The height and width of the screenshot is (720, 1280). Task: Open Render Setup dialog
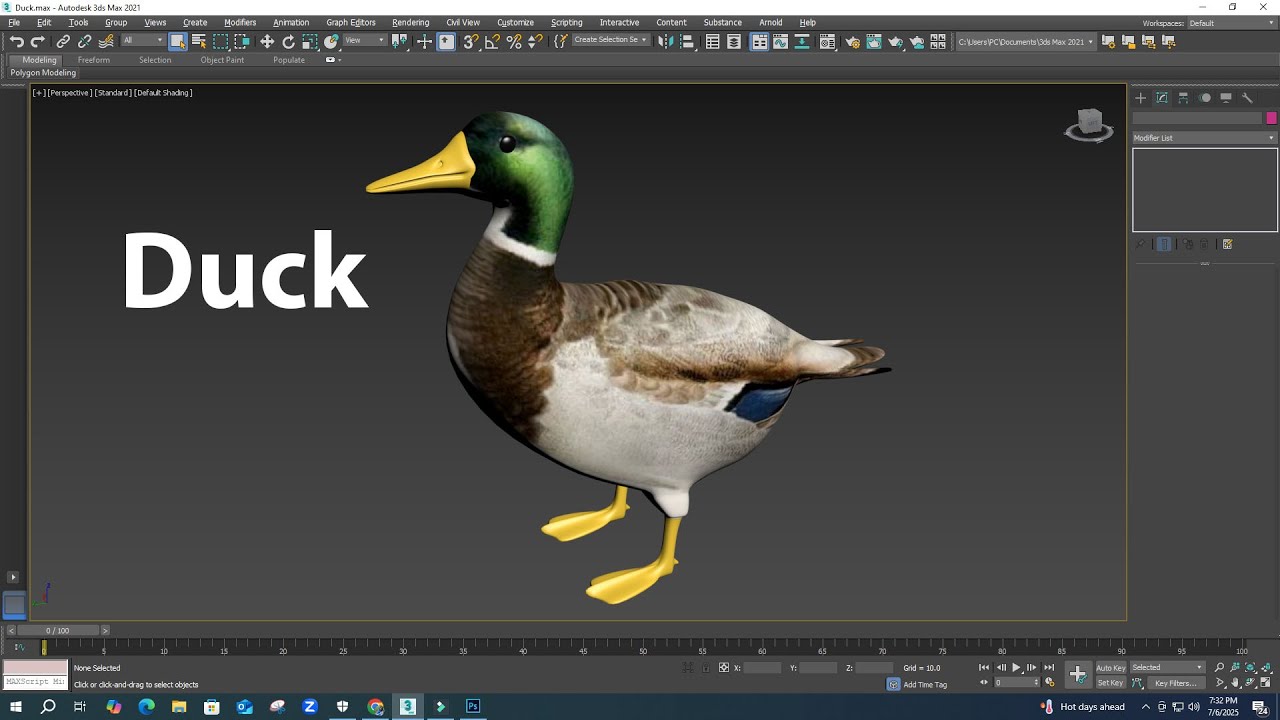(x=853, y=41)
